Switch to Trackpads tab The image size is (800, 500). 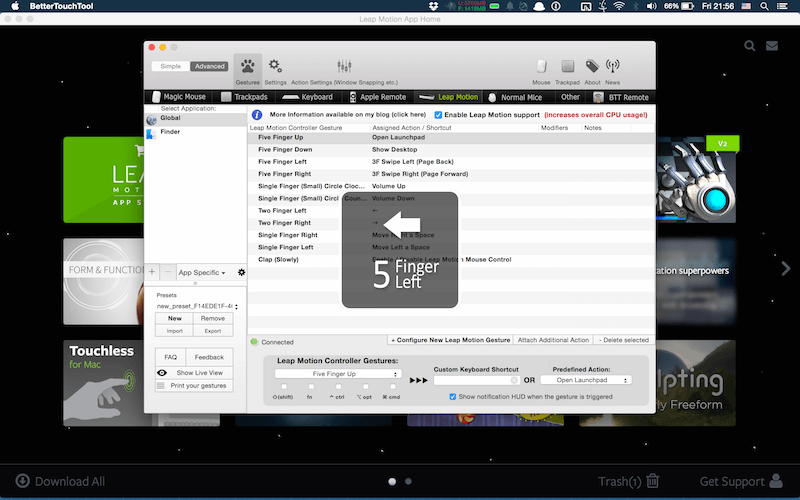(x=244, y=97)
